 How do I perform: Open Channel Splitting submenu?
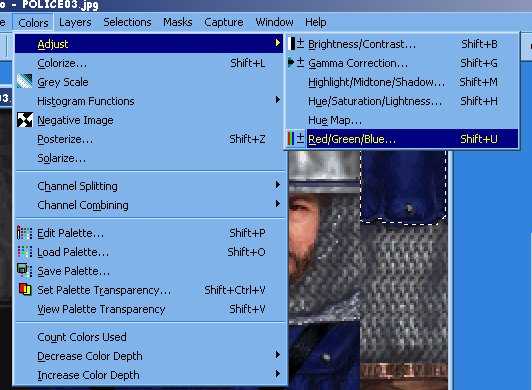(149, 186)
